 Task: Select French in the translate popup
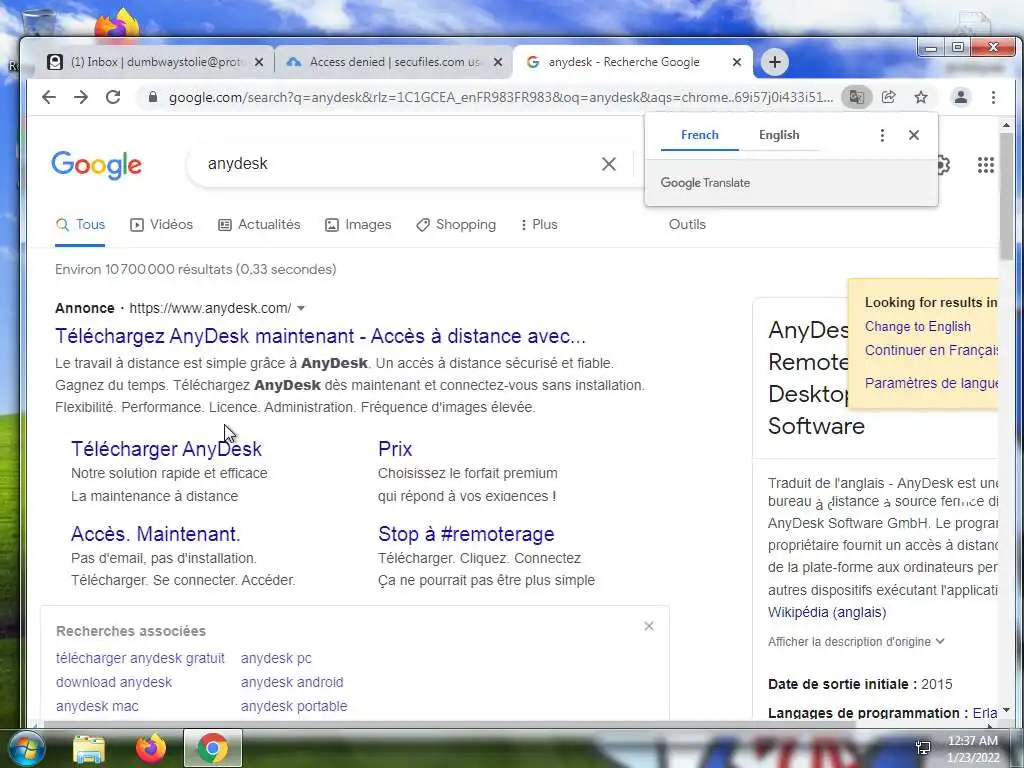(x=699, y=135)
